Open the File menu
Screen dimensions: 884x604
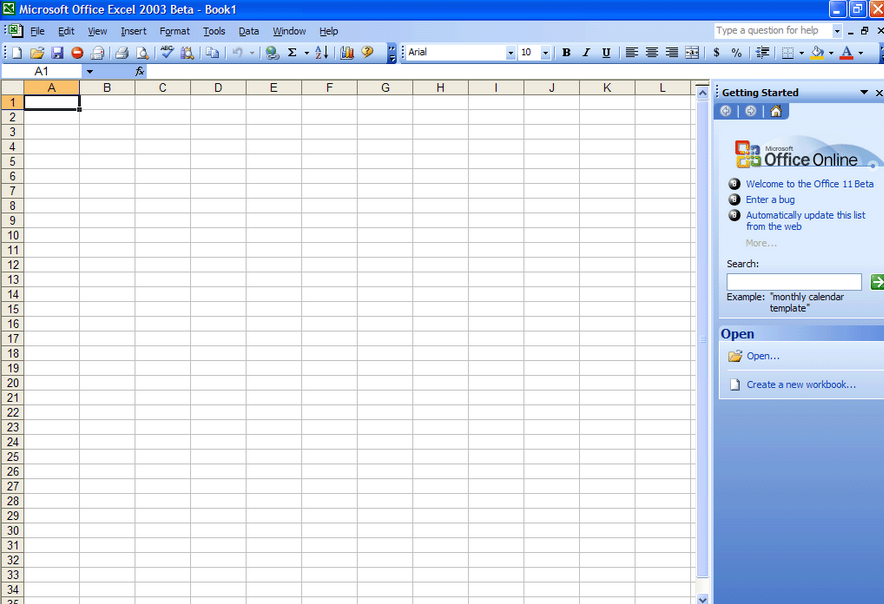(37, 31)
